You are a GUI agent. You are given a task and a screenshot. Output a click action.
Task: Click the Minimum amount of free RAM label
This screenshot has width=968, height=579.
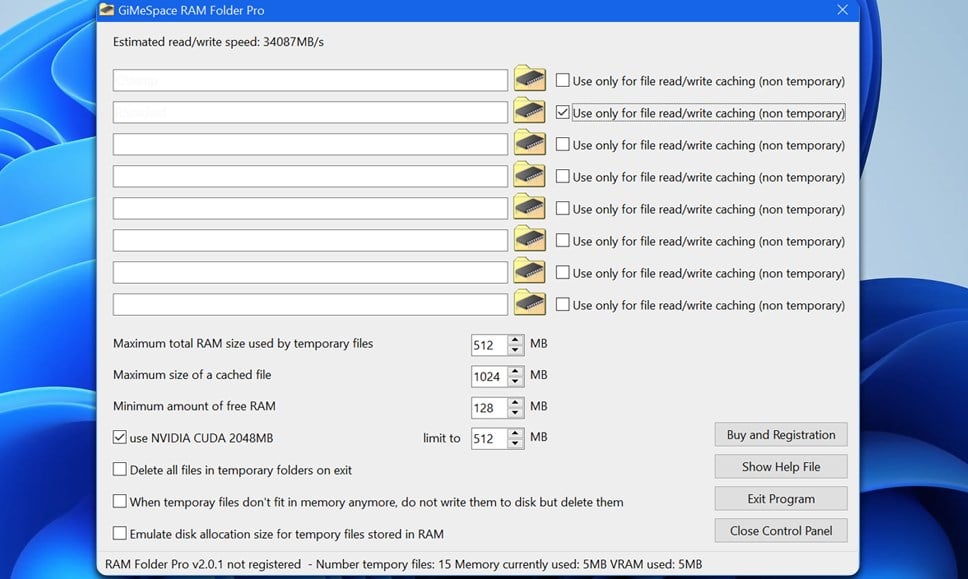point(194,406)
